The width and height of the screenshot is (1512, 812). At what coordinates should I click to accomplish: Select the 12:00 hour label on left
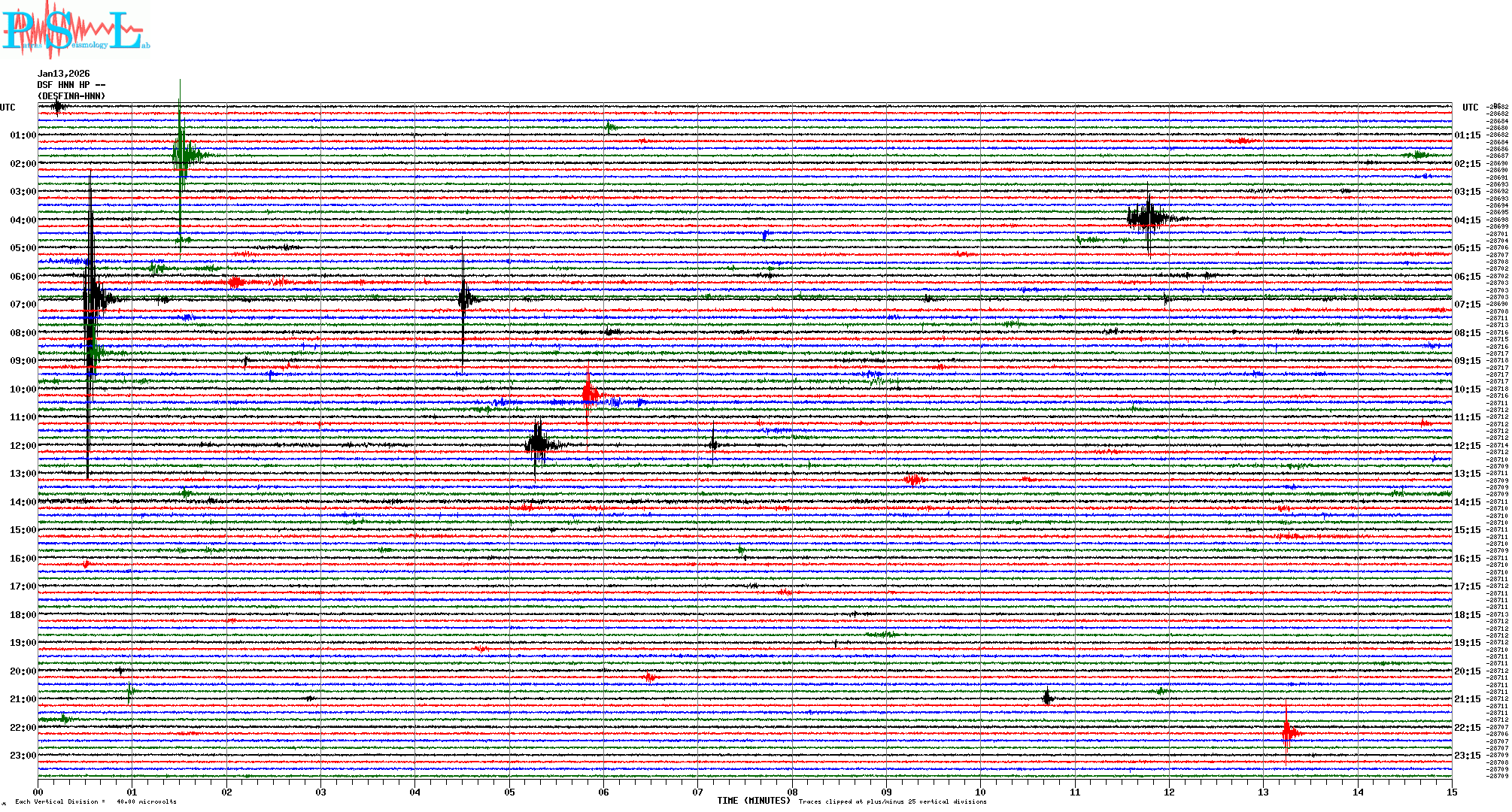(23, 446)
